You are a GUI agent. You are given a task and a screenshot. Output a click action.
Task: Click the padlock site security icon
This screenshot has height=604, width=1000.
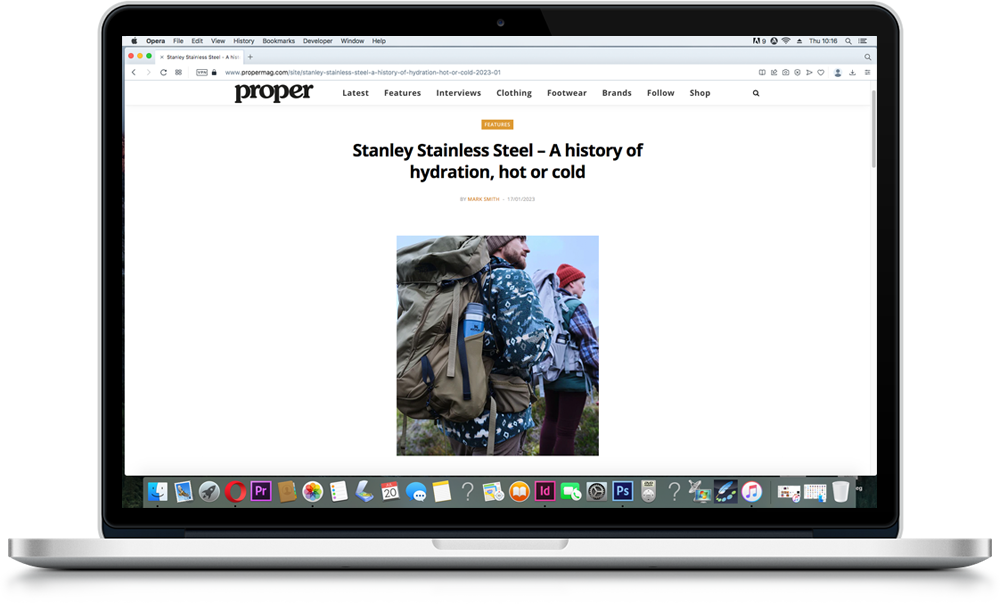click(x=214, y=73)
